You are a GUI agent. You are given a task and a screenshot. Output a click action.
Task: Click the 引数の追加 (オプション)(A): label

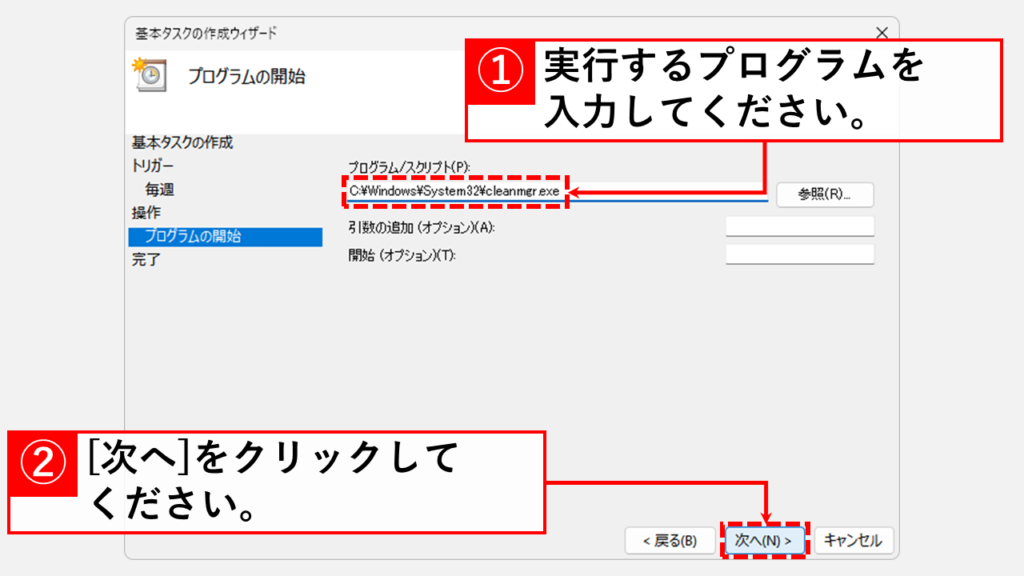[x=421, y=227]
